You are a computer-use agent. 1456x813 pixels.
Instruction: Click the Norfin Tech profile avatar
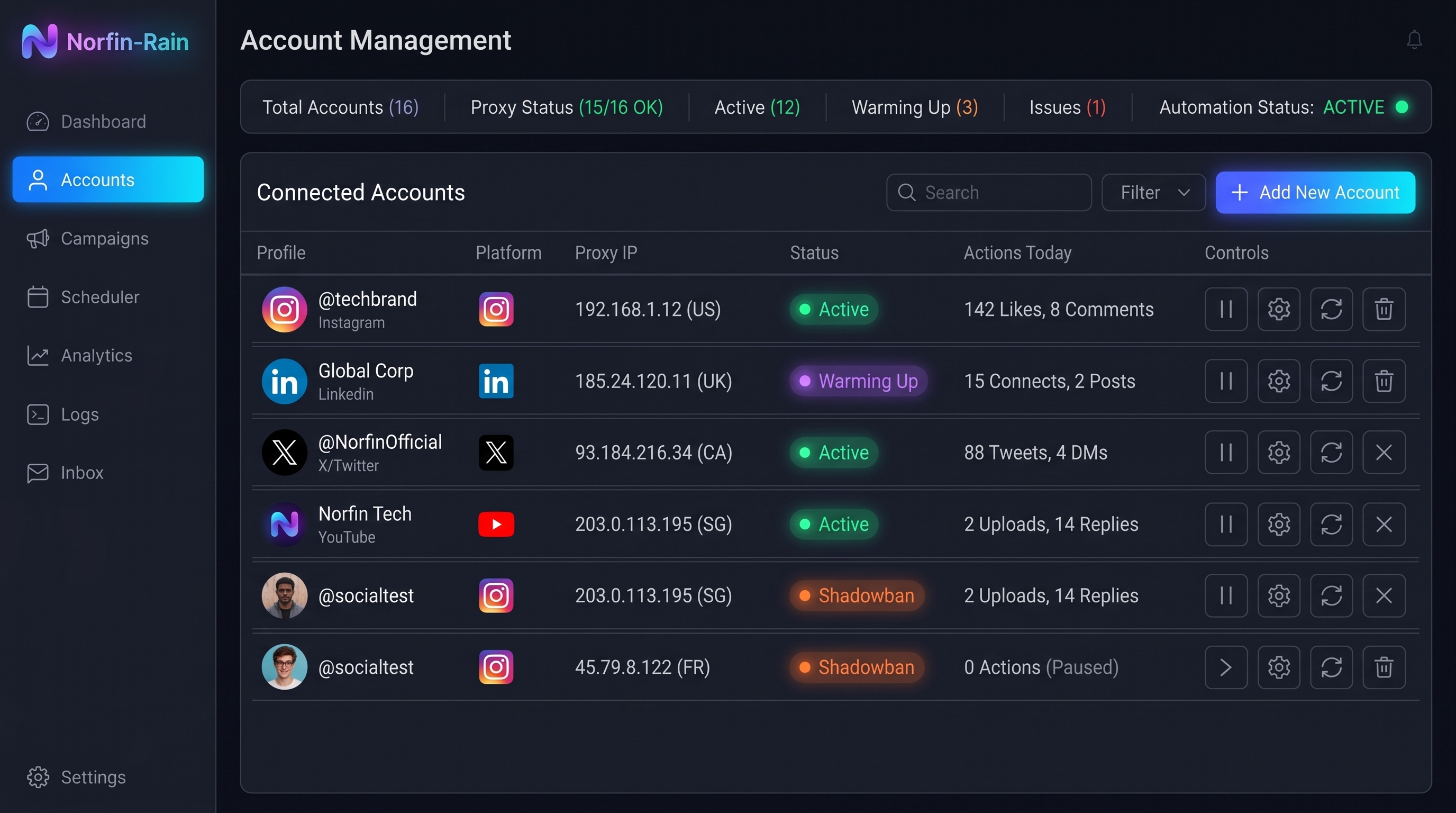(284, 524)
